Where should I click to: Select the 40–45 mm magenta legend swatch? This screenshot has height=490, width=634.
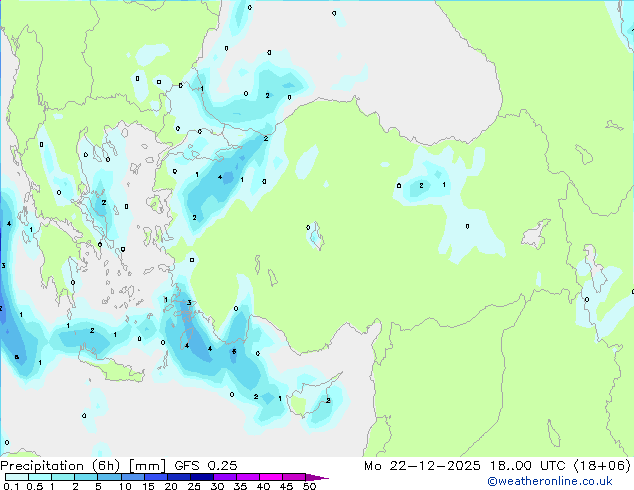coord(271,477)
